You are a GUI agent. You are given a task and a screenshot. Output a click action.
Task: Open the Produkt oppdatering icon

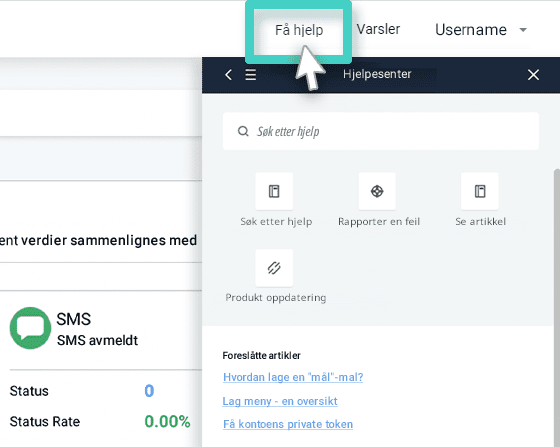[274, 268]
